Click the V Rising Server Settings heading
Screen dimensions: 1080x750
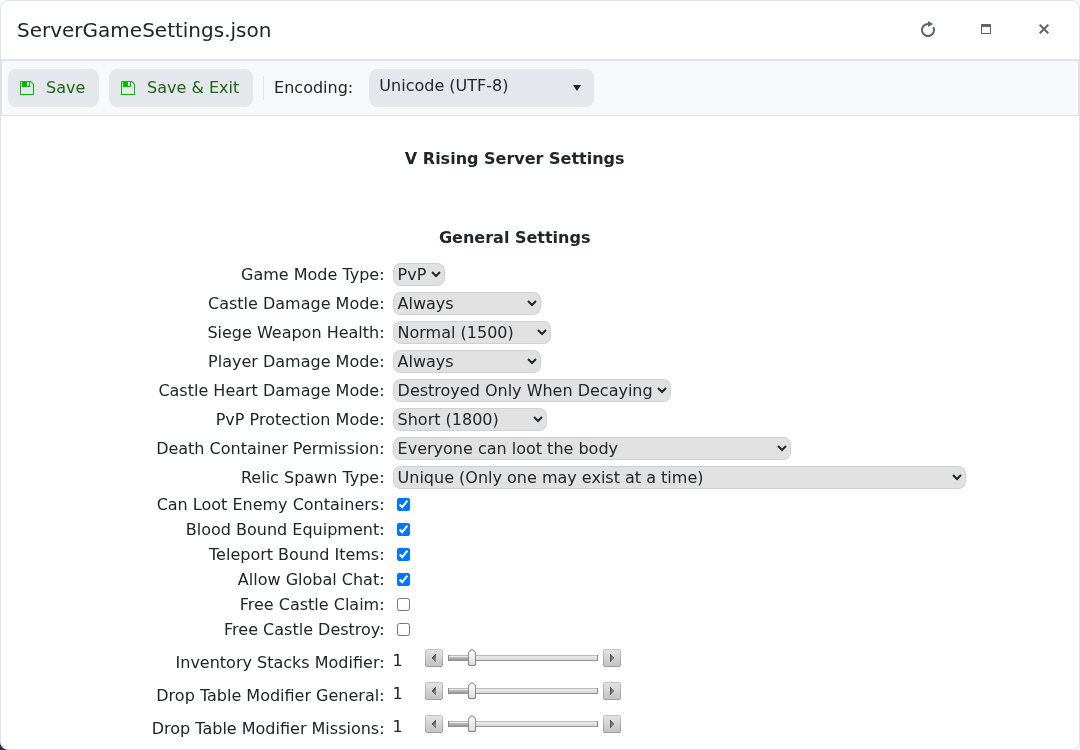(515, 158)
